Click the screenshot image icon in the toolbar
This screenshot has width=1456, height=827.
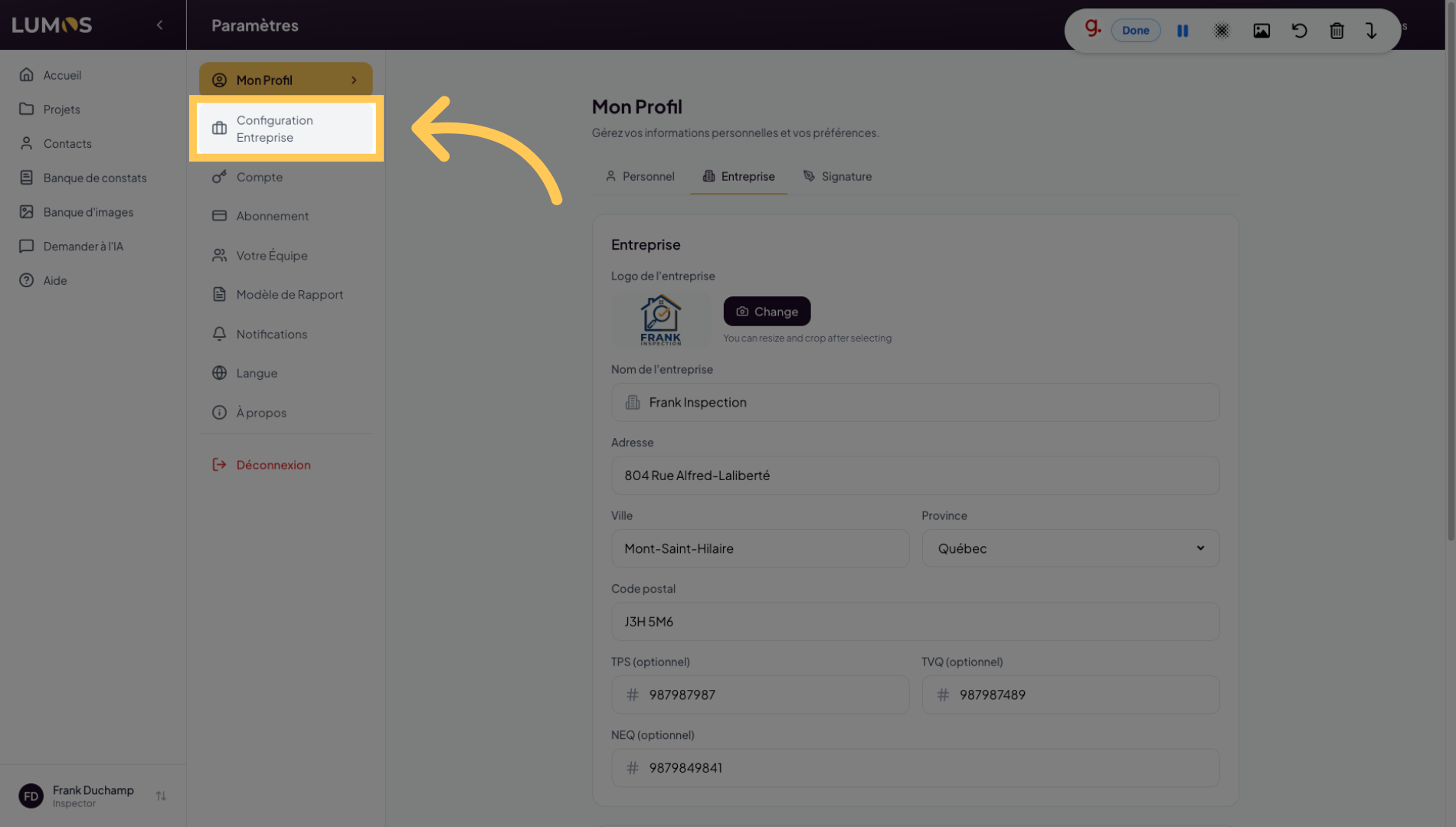(1261, 31)
